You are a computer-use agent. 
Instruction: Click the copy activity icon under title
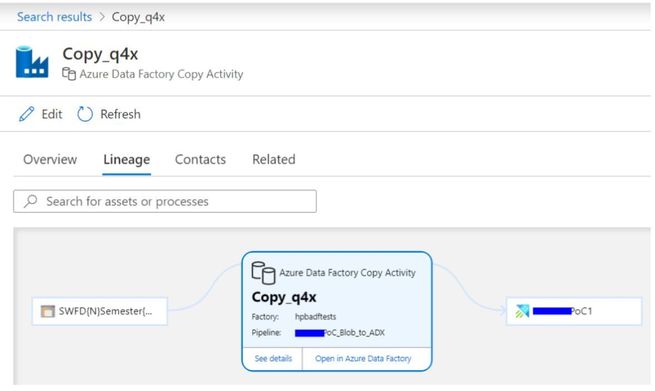click(69, 74)
